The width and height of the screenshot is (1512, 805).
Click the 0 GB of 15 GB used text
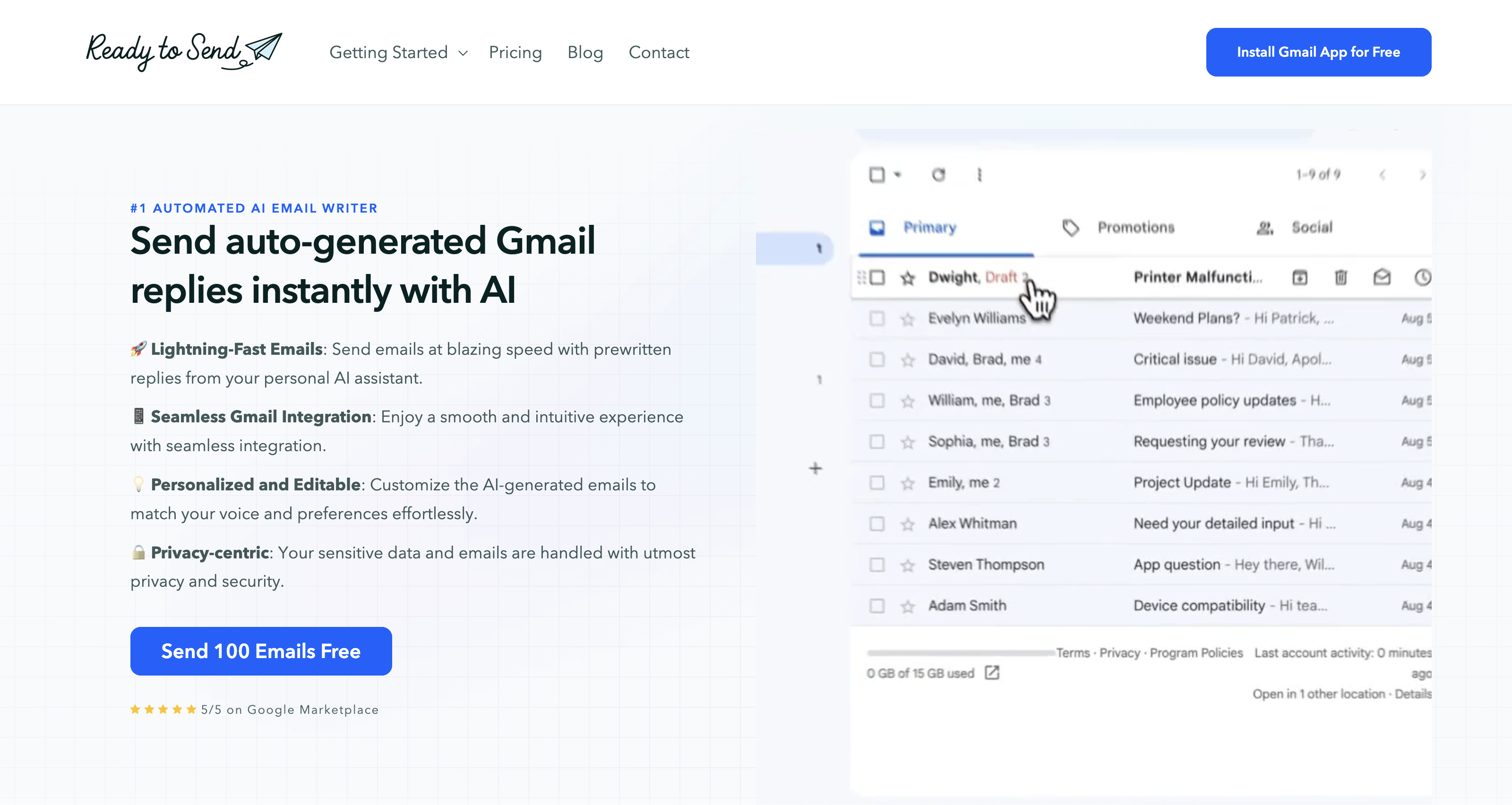coord(920,673)
